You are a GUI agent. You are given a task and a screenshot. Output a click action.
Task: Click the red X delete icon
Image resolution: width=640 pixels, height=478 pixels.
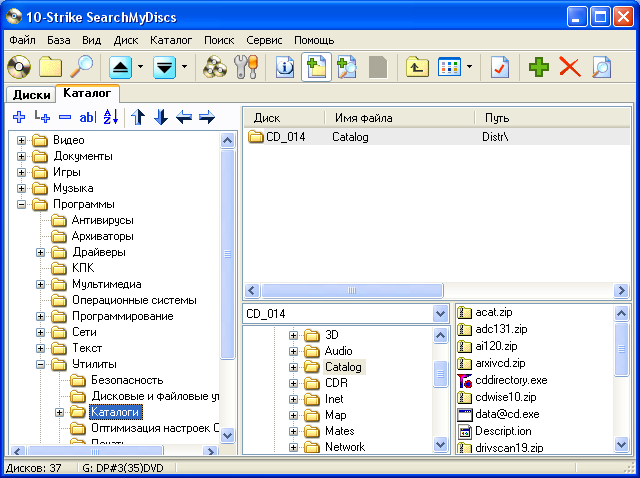[570, 67]
